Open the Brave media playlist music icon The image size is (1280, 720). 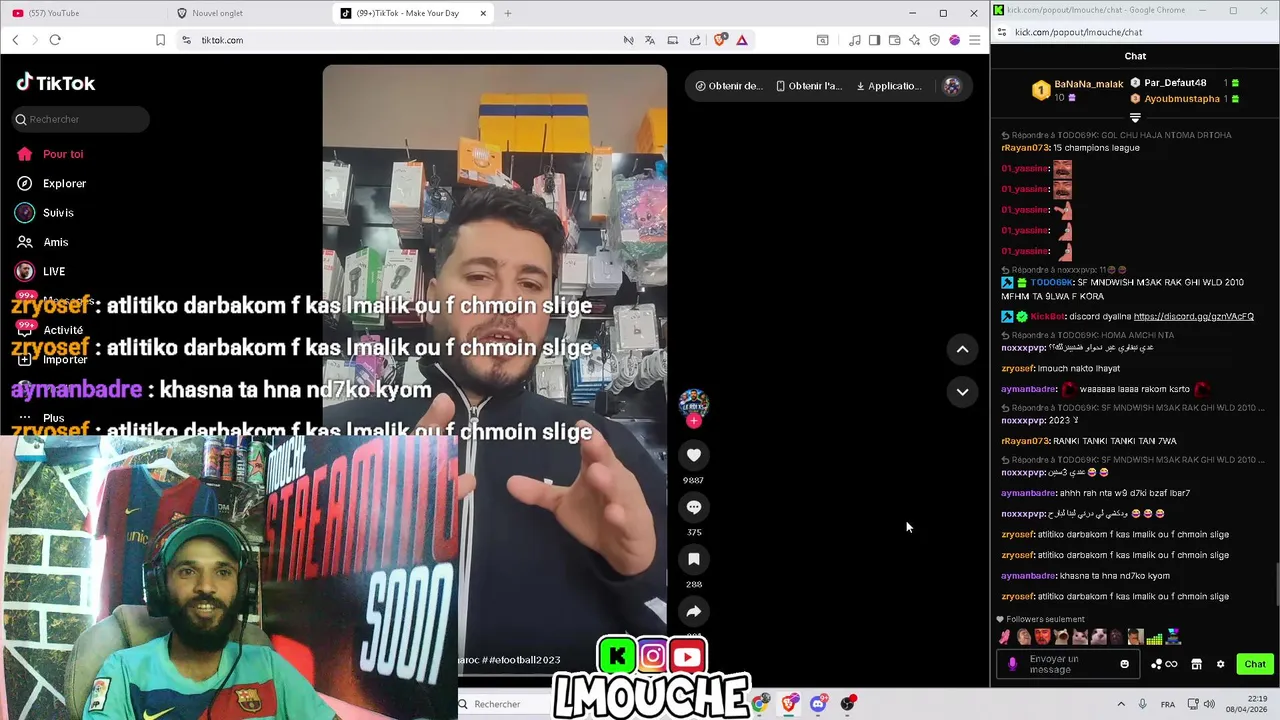[x=855, y=40]
